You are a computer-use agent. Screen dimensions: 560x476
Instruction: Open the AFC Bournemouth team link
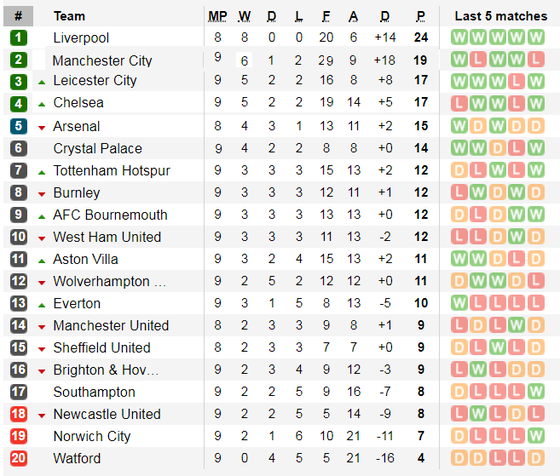(110, 215)
